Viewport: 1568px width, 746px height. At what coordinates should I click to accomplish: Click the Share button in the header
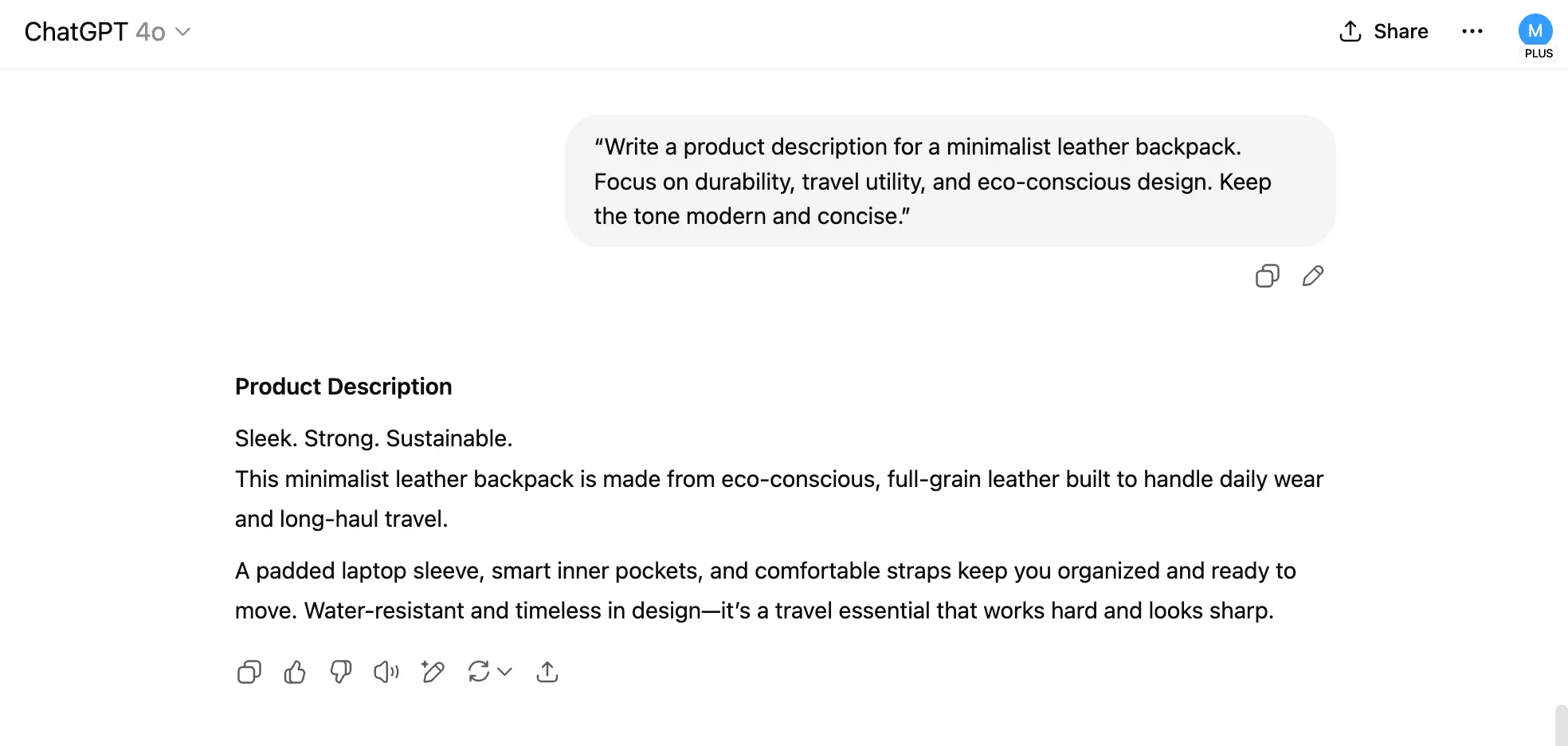pyautogui.click(x=1384, y=31)
